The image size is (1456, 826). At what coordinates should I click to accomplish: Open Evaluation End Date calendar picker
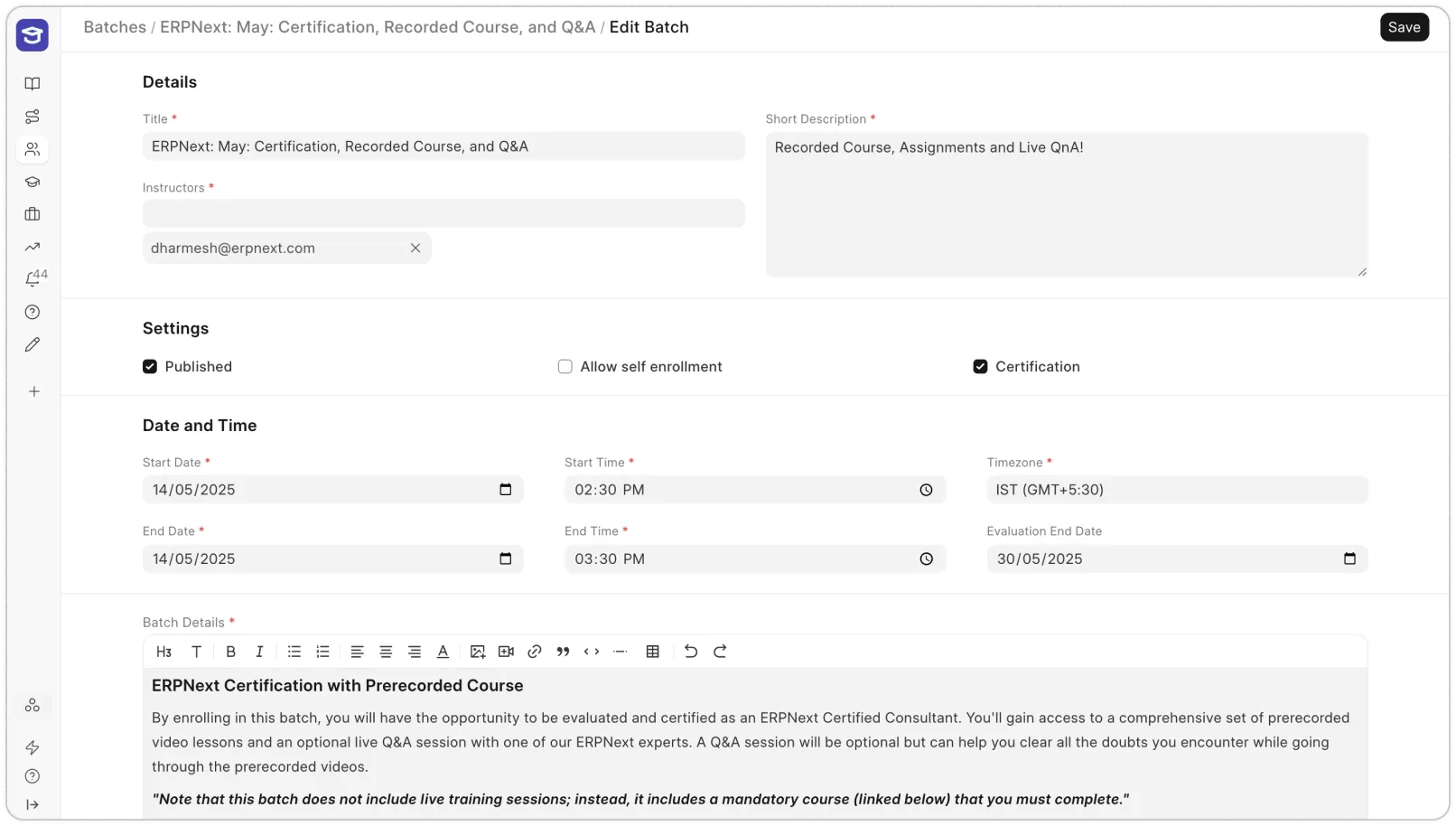[1350, 559]
